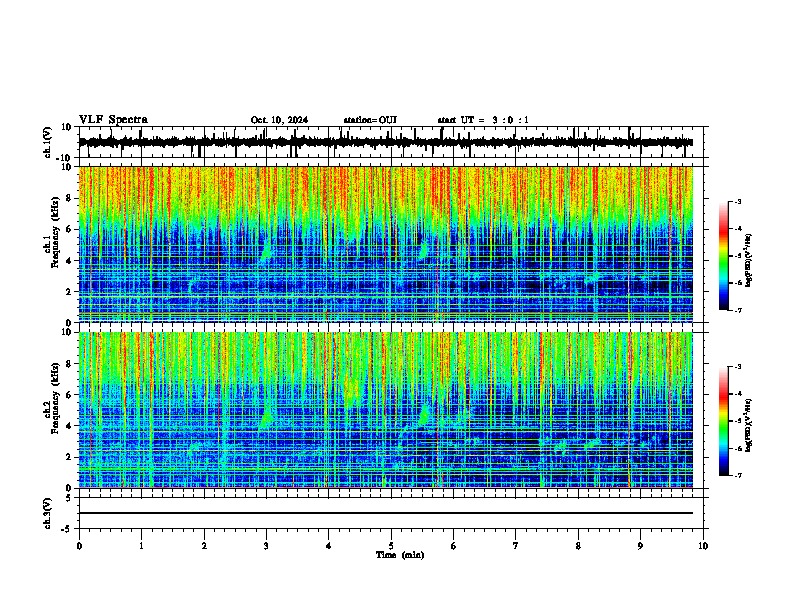The width and height of the screenshot is (792, 612).
Task: Click the '-3' label on ch.2 color bar
Action: pos(738,367)
